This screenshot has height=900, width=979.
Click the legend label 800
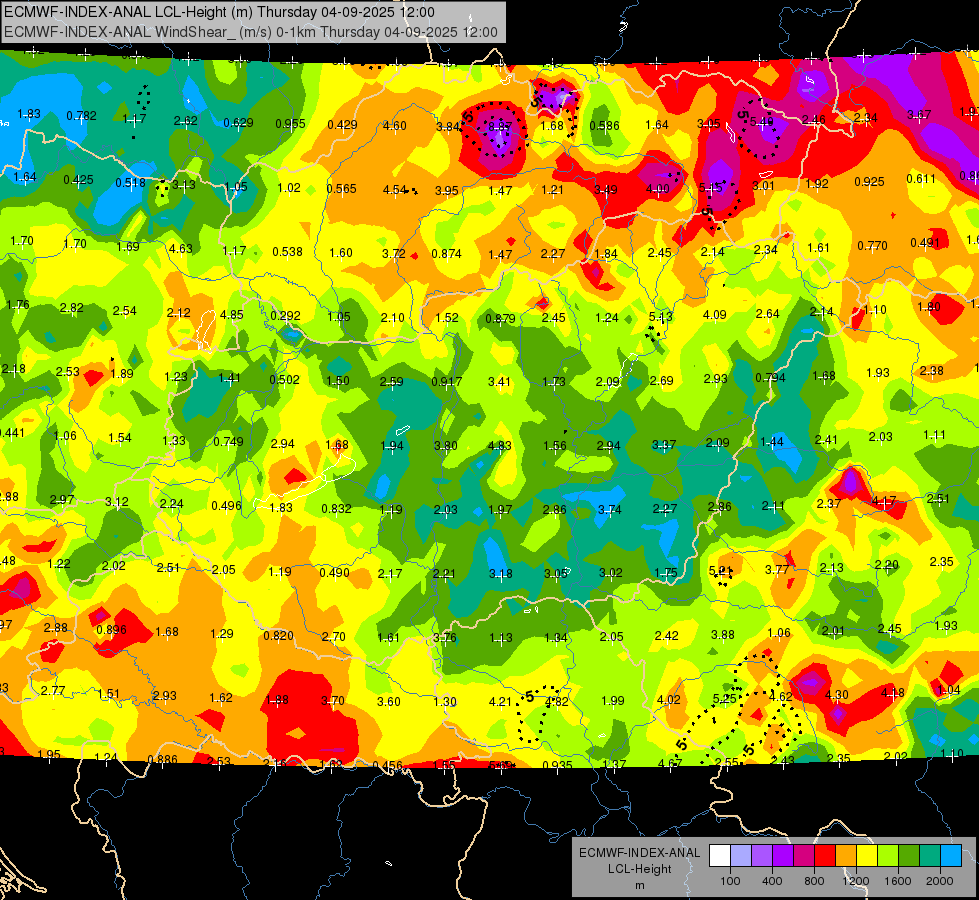coord(814,881)
